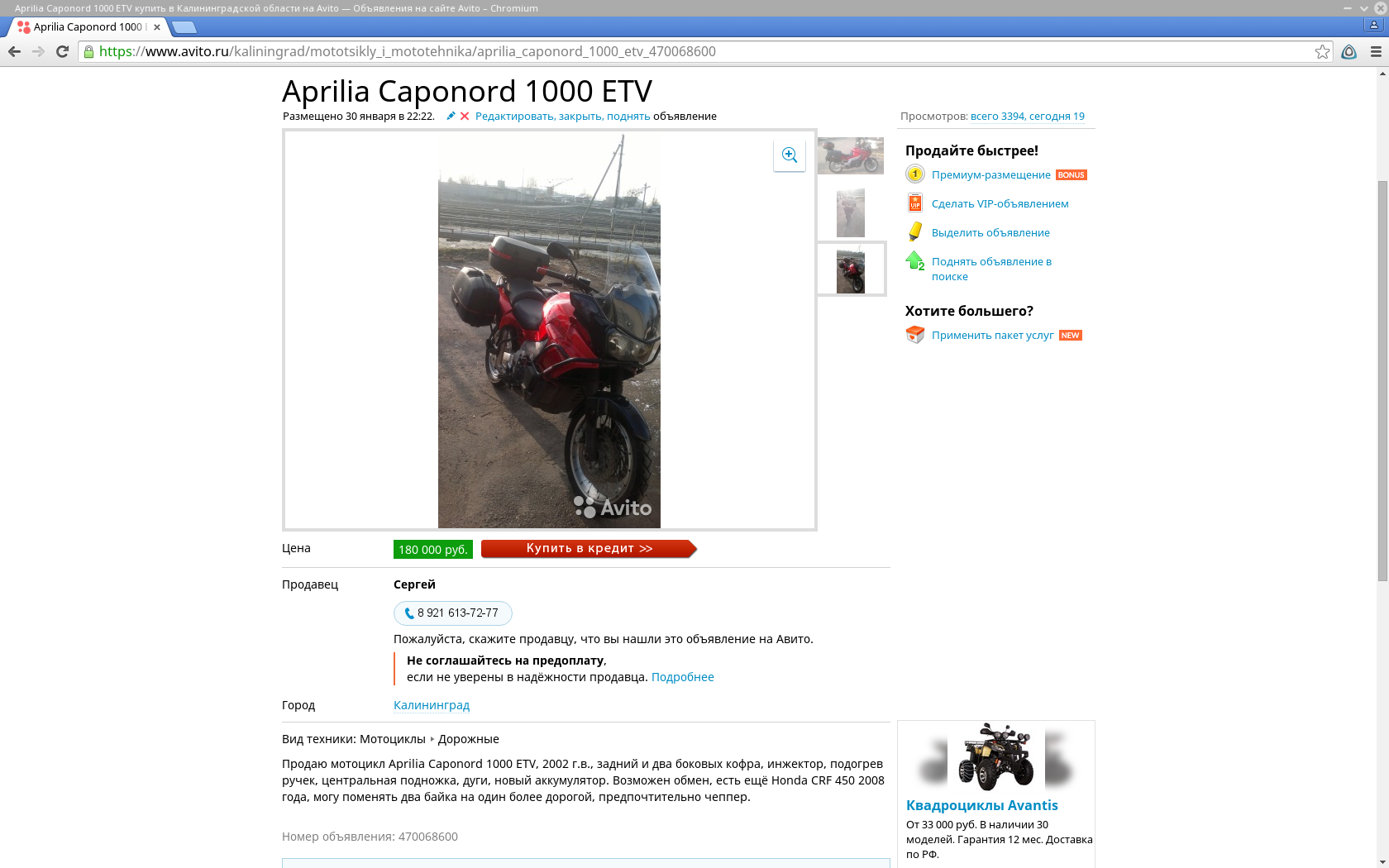Click the yellow highlighter icon
Screen dimensions: 1389x868
(x=914, y=231)
